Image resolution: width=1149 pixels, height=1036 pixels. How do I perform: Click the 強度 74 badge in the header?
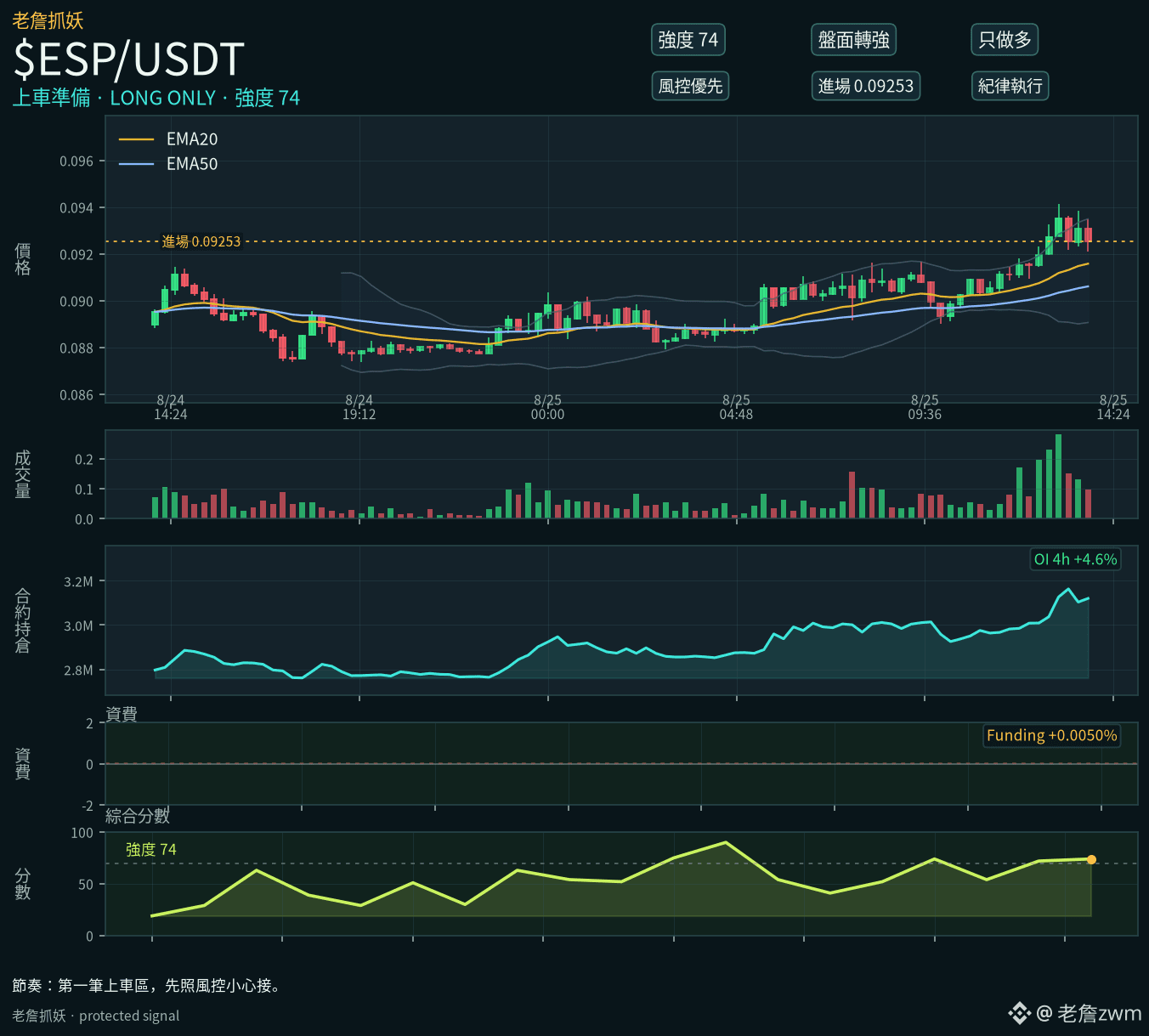click(688, 40)
